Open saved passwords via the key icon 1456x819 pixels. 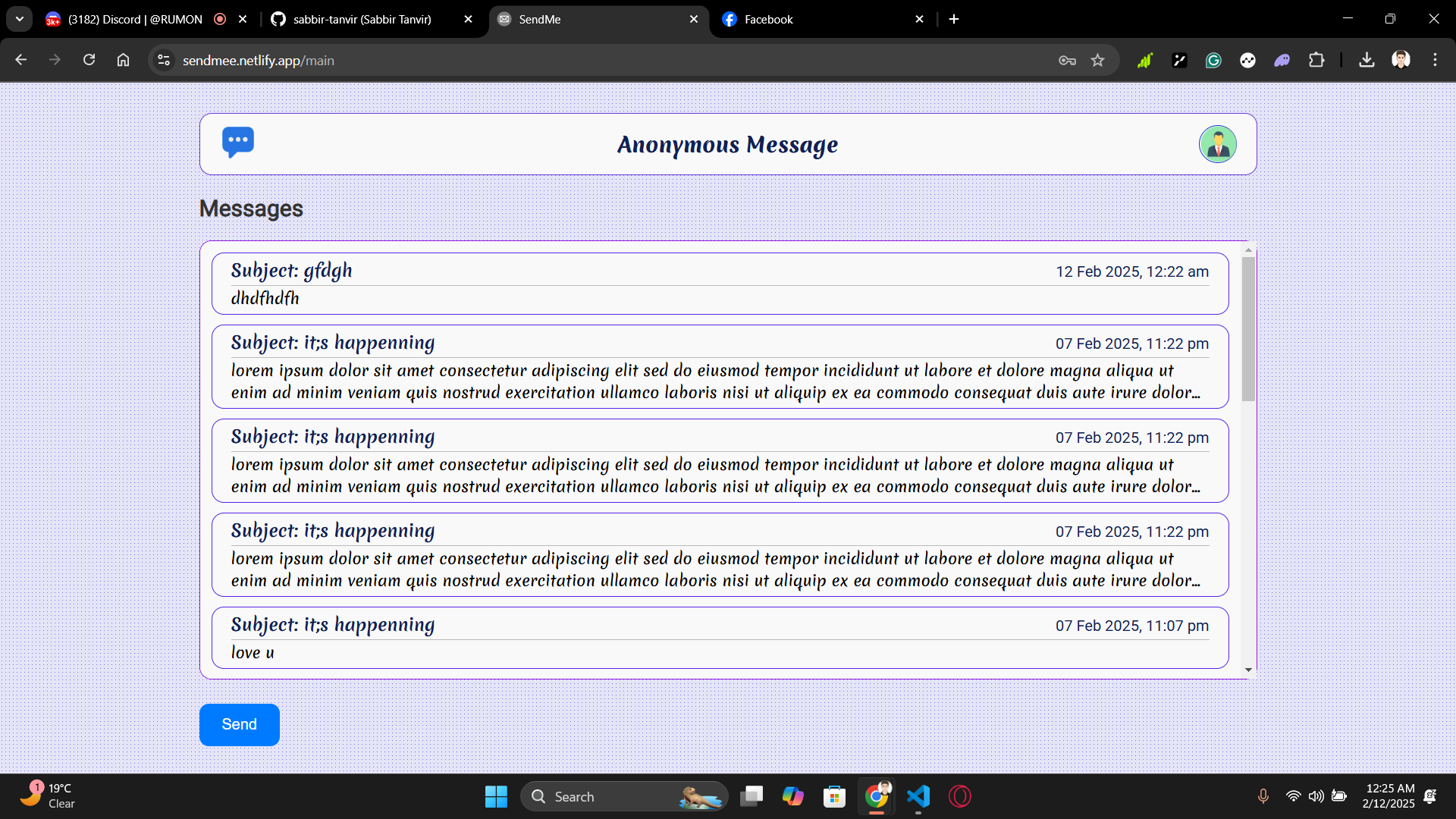1067,60
